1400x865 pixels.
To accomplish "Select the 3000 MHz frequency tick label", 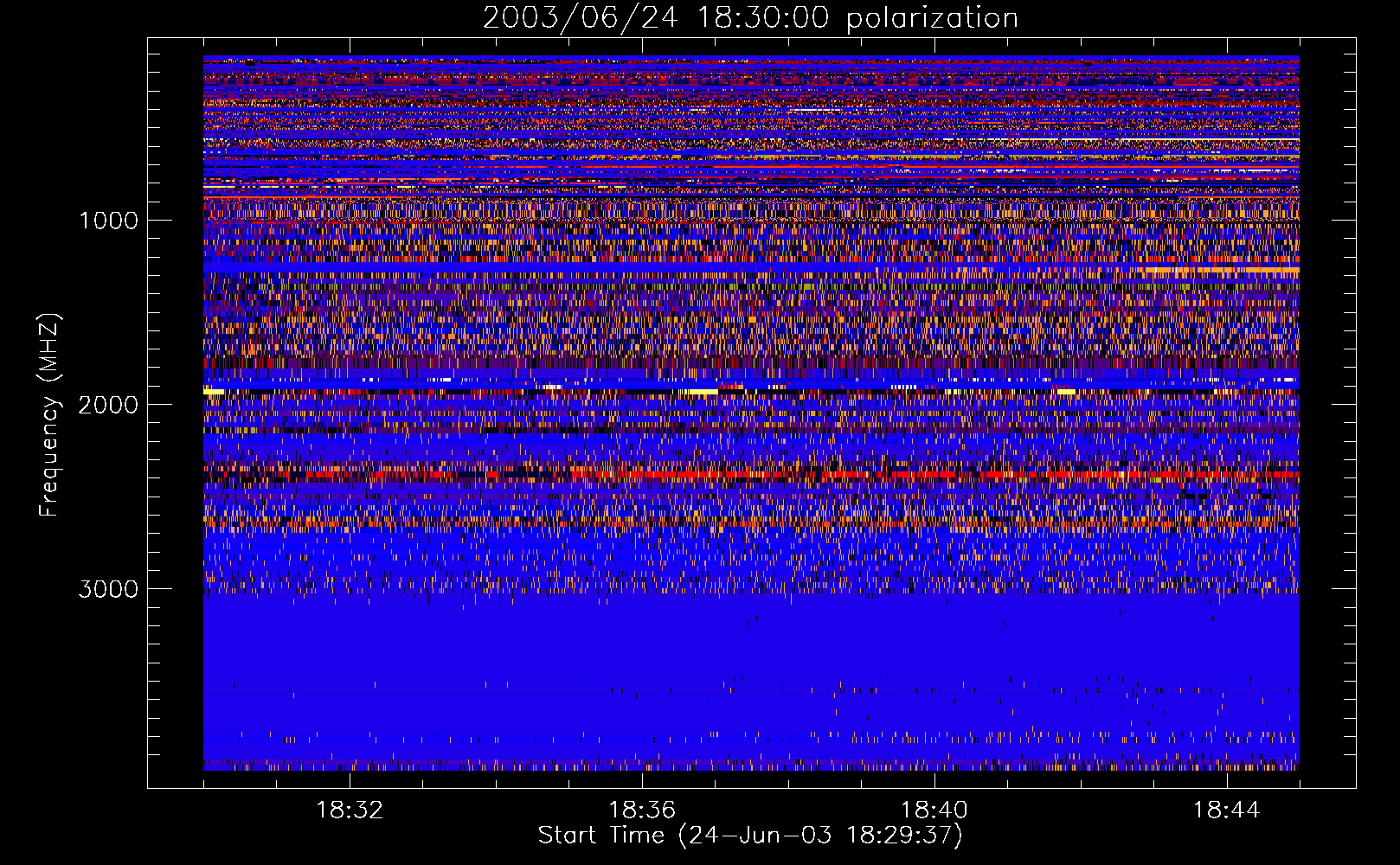I will click(x=108, y=589).
